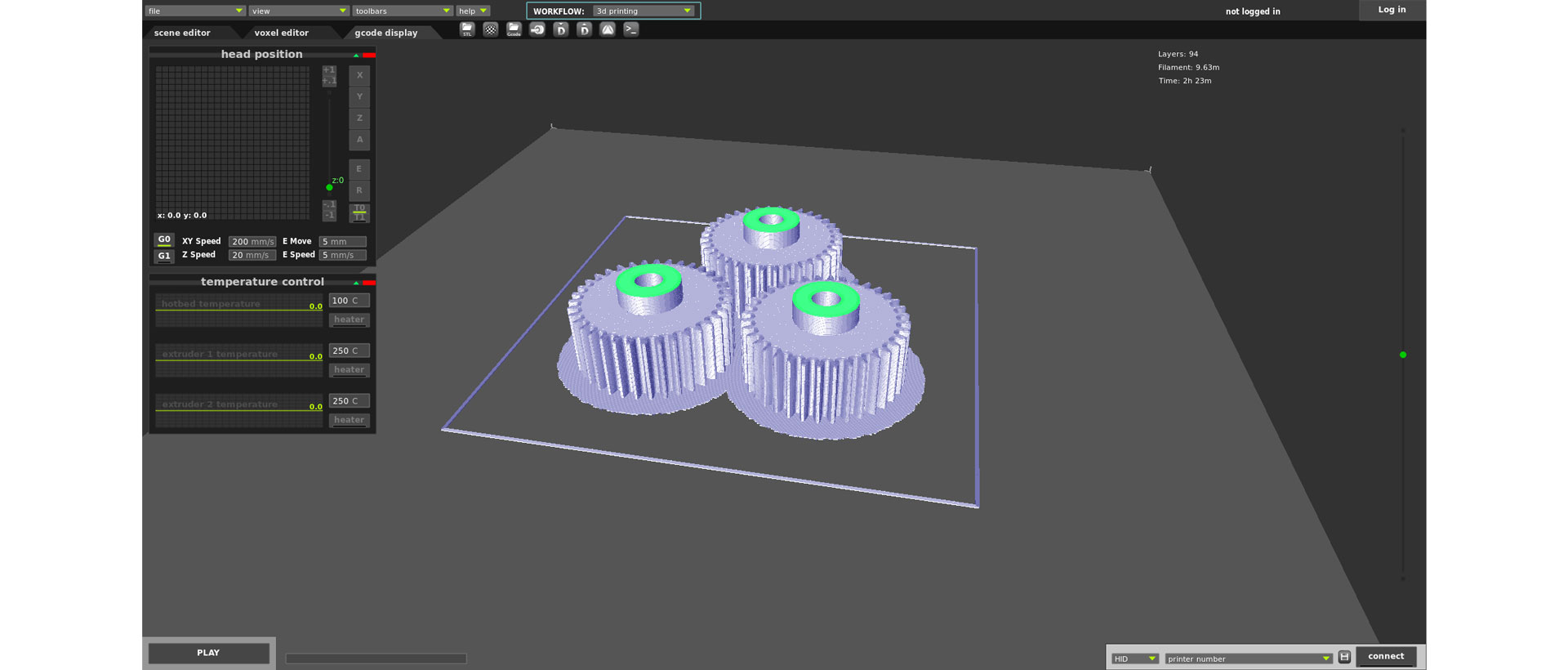The height and width of the screenshot is (670, 1568).
Task: Click the XY Speed input field
Action: pyautogui.click(x=252, y=242)
